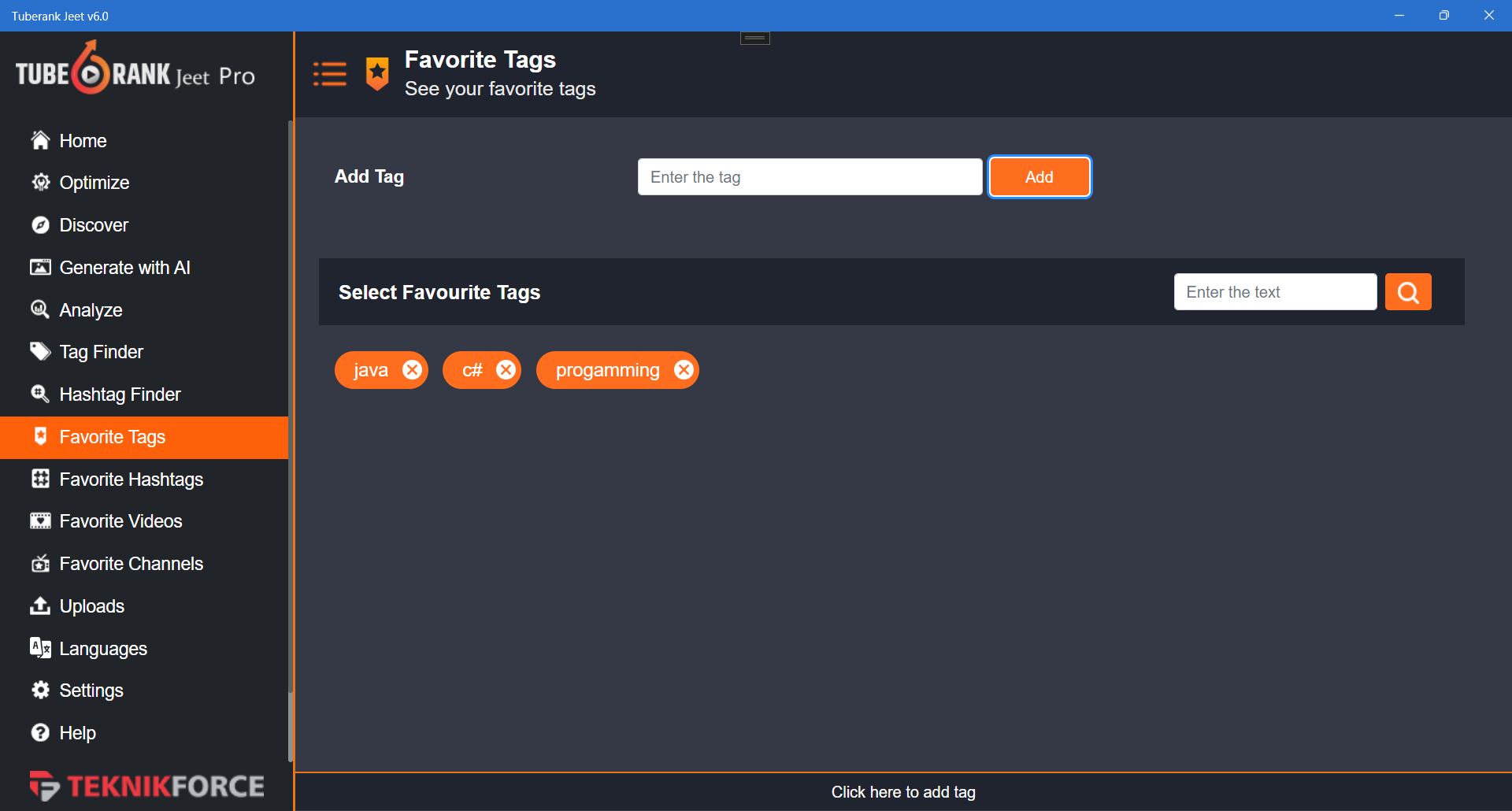Open Analyze from the sidebar
This screenshot has width=1512, height=811.
[144, 309]
